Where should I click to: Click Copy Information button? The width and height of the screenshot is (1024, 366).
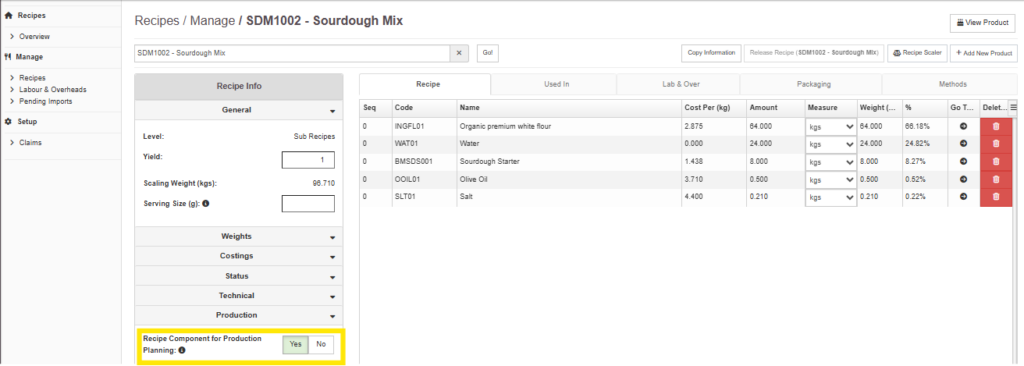[x=711, y=54]
